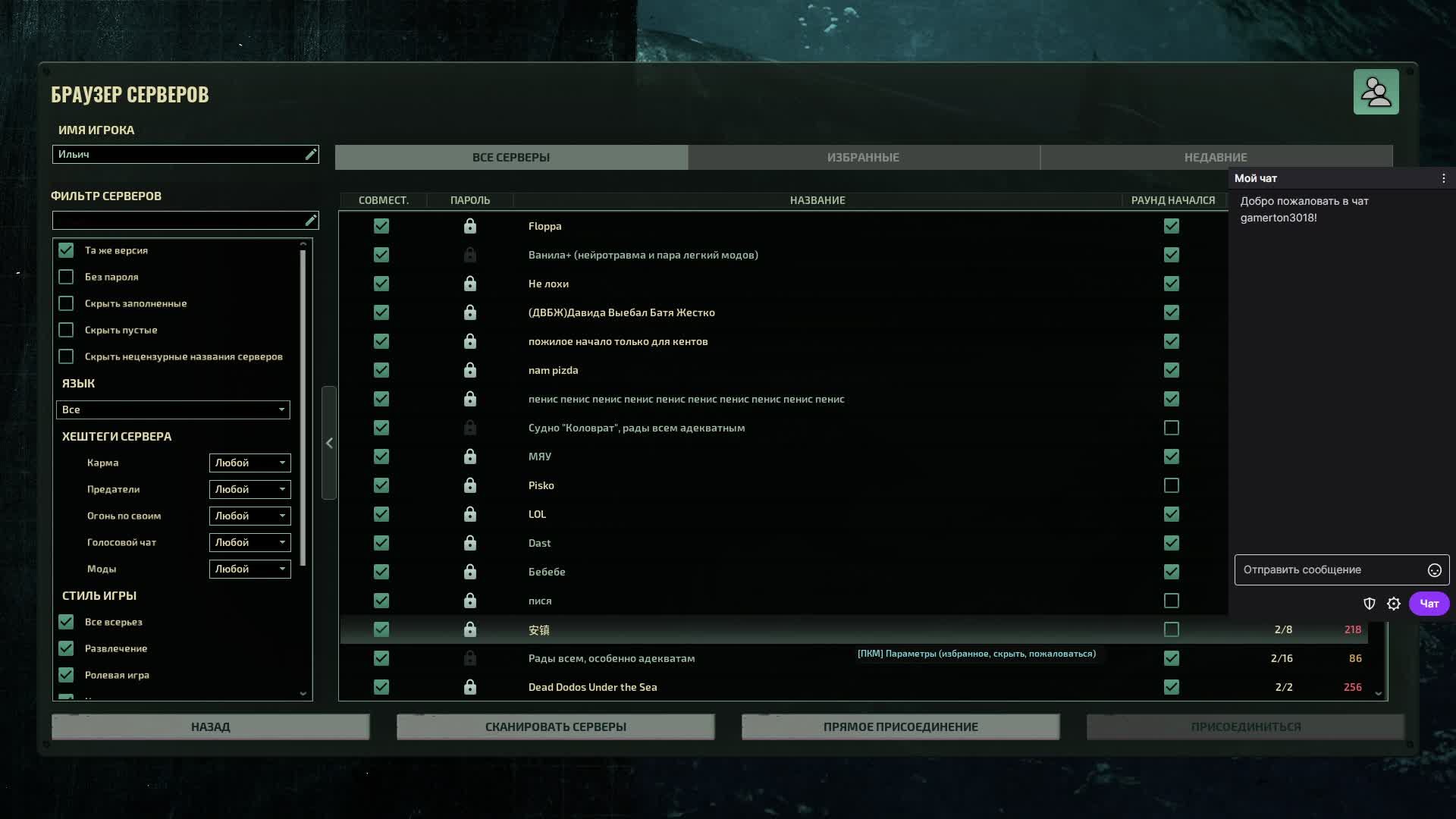
Task: Sort by Совмест. column header
Action: click(x=383, y=200)
